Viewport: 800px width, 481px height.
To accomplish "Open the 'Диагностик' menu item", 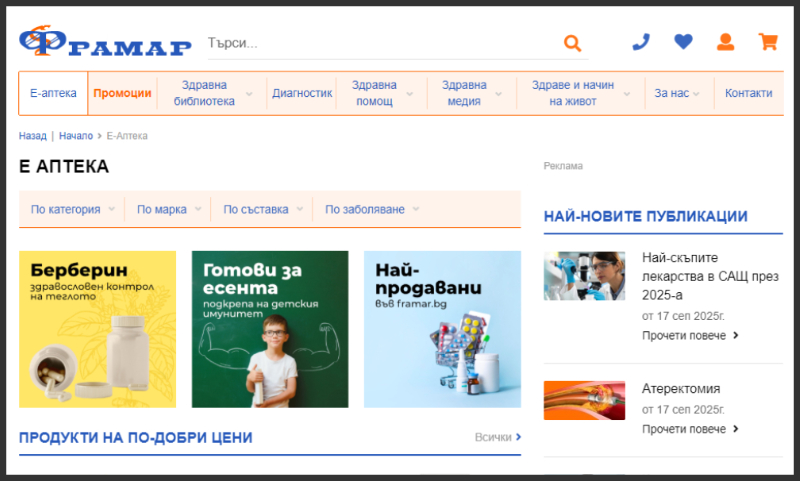I will tap(302, 93).
